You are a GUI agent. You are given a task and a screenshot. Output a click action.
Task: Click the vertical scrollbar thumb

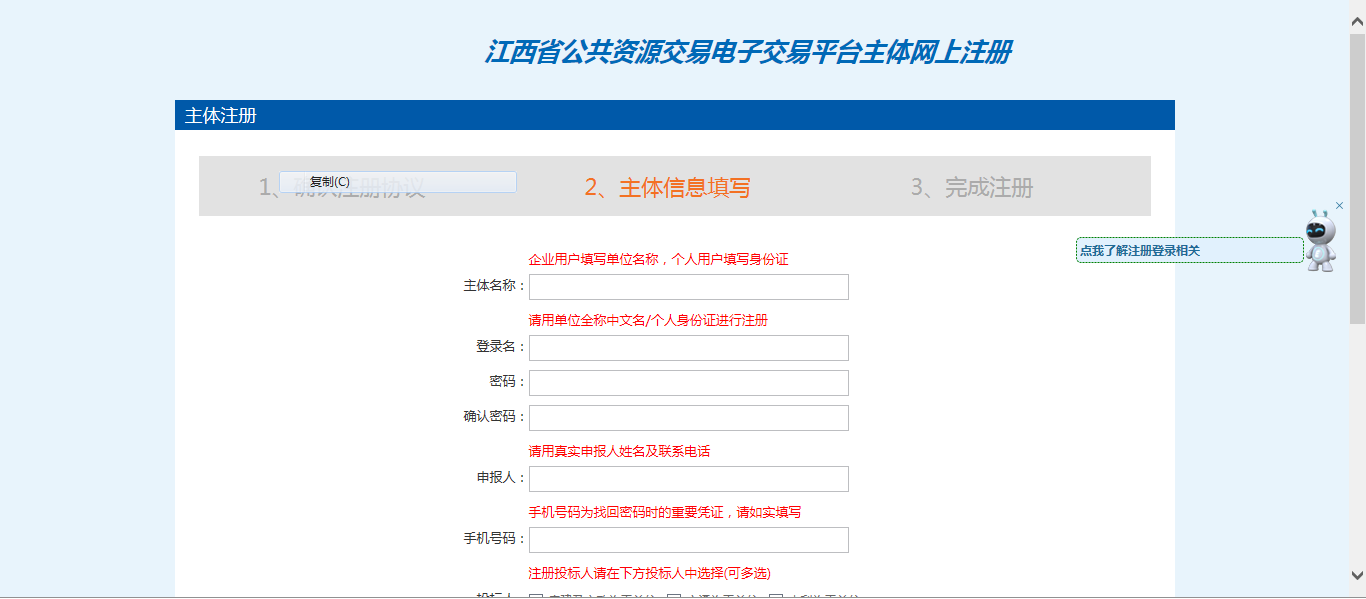[1357, 178]
